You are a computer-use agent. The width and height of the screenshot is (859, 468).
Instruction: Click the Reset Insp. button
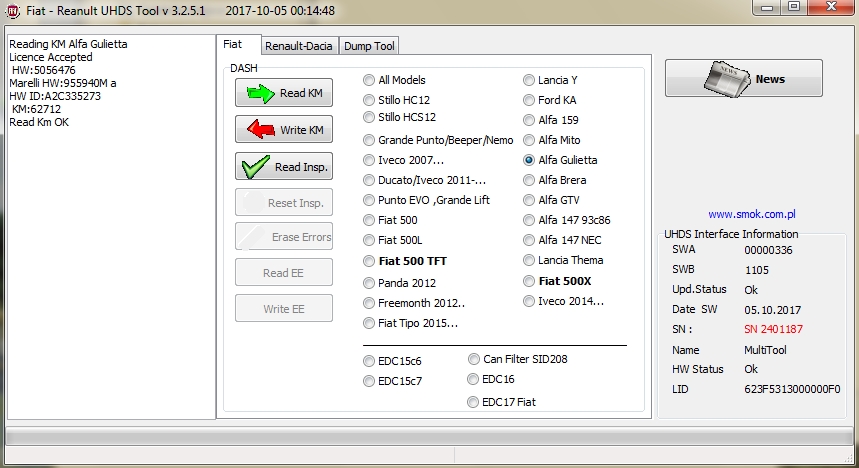pos(284,203)
